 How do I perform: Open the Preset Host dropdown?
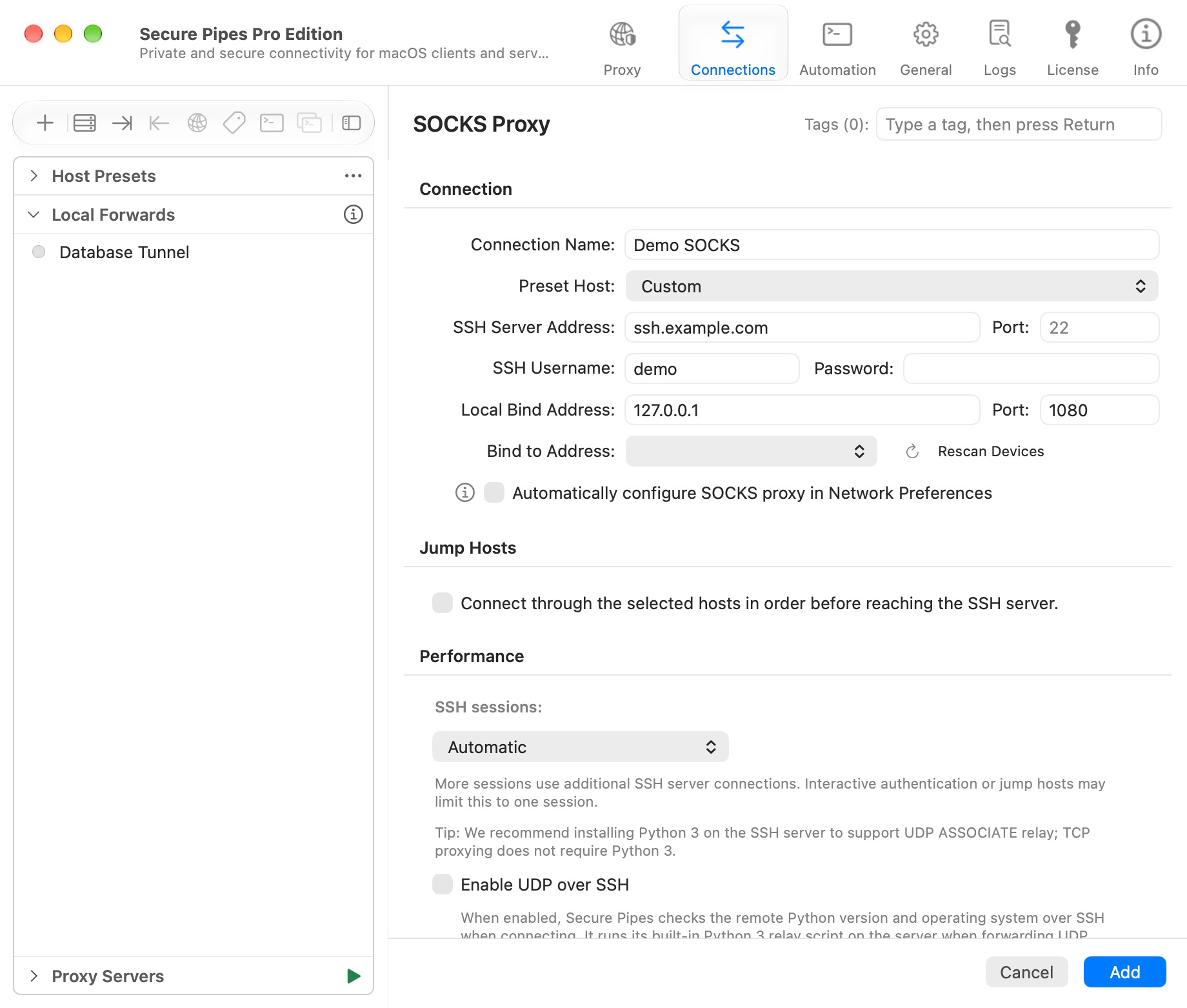pos(892,286)
